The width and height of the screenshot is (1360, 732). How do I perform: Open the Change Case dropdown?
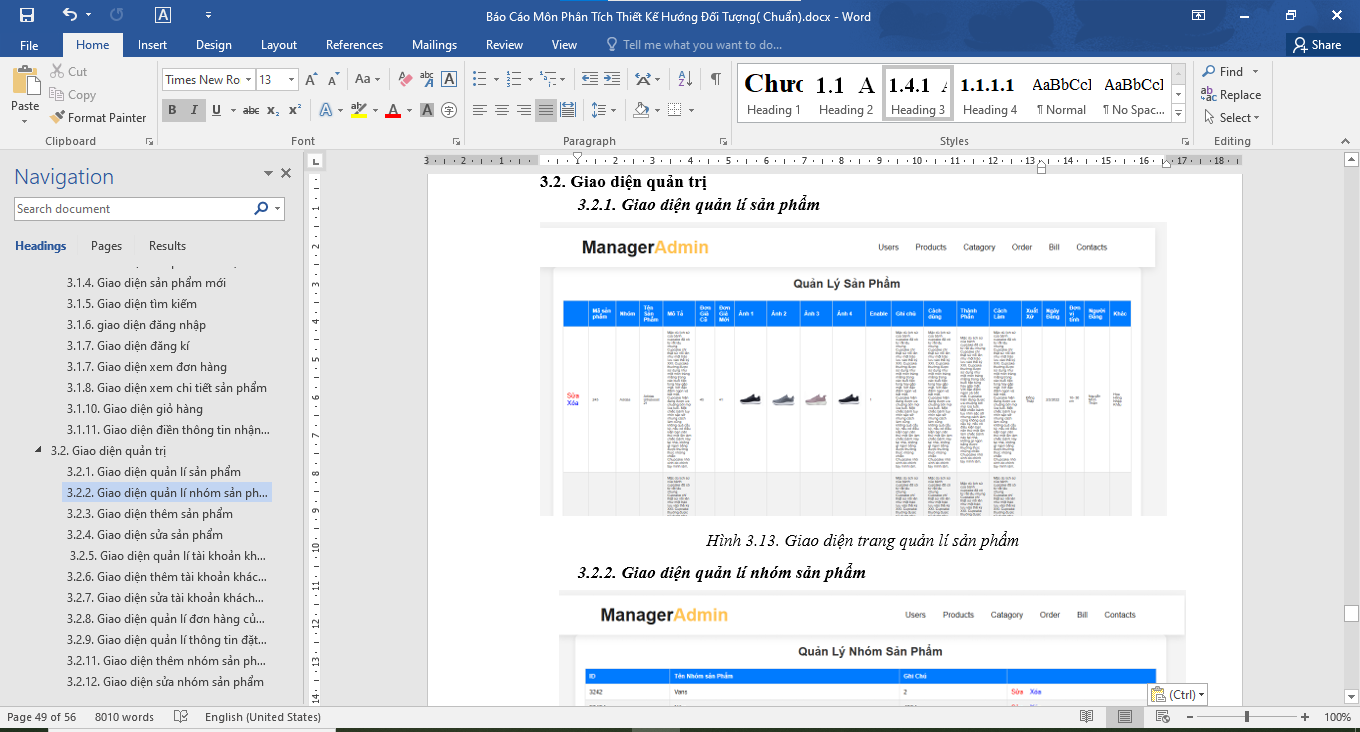click(367, 79)
